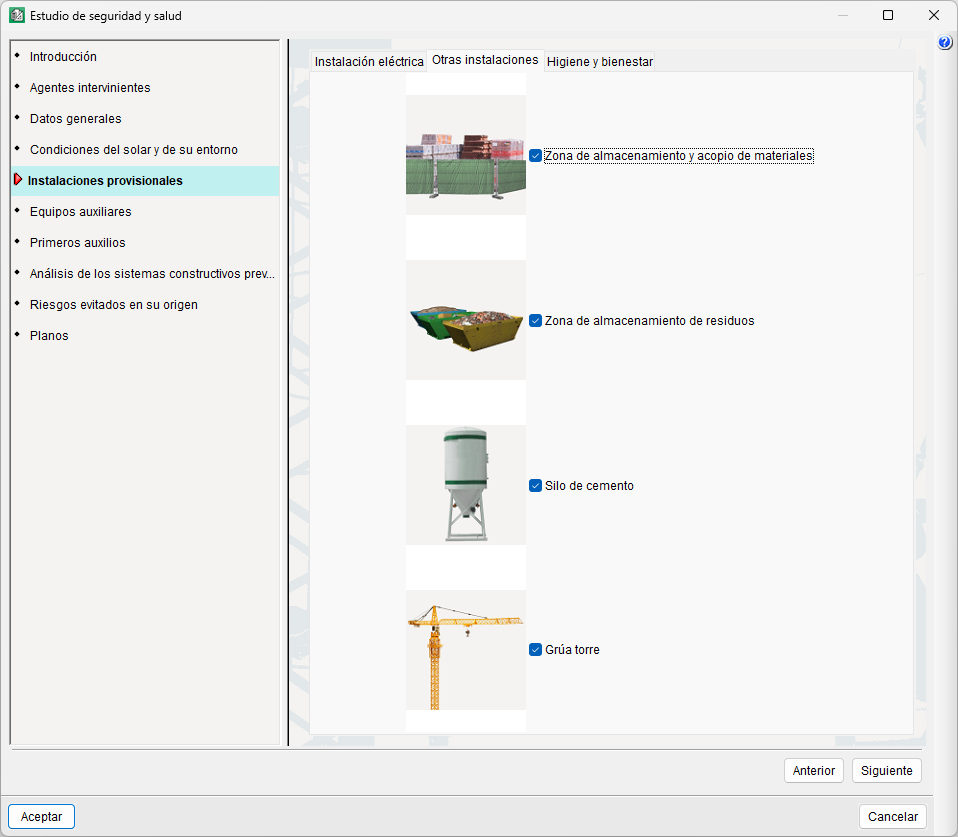
Task: Click the Siguiente button
Action: [886, 770]
